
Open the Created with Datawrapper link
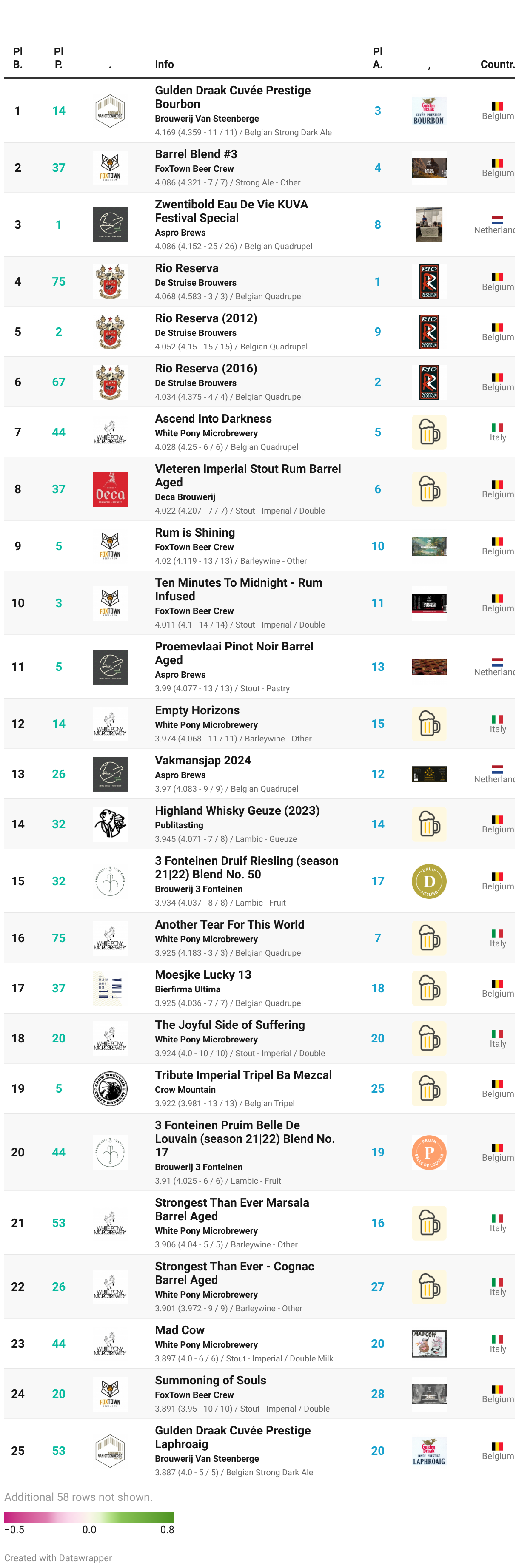tap(58, 1558)
